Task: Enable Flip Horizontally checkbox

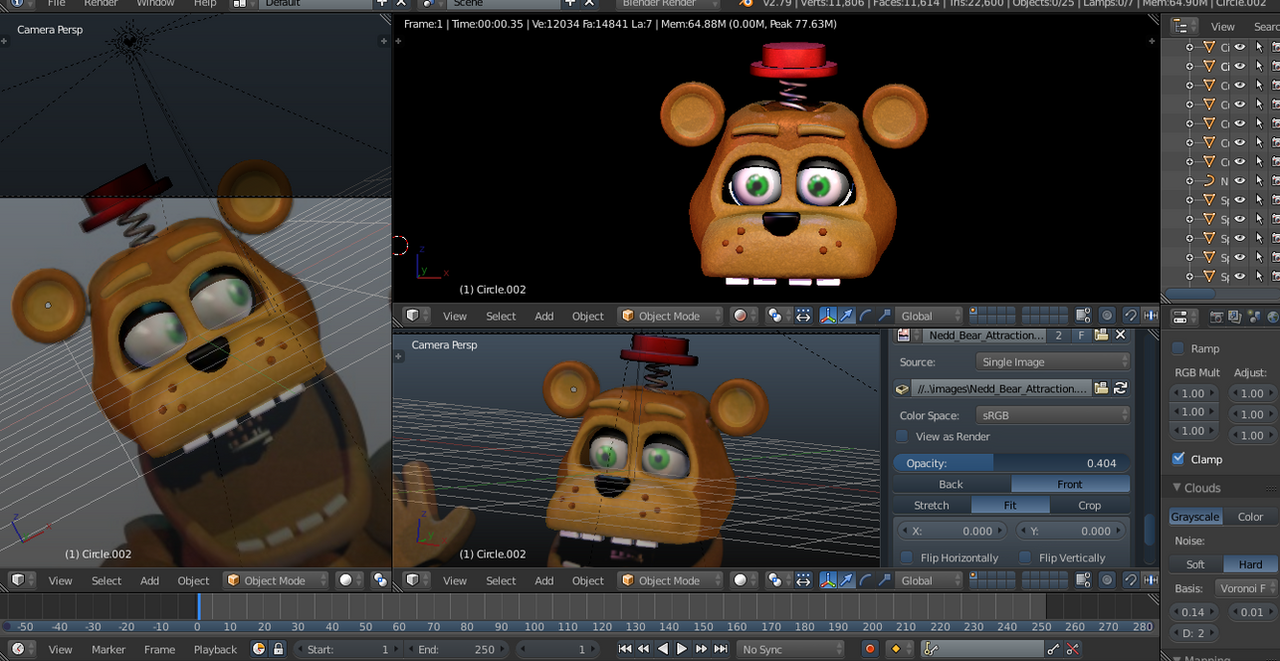Action: click(x=907, y=558)
